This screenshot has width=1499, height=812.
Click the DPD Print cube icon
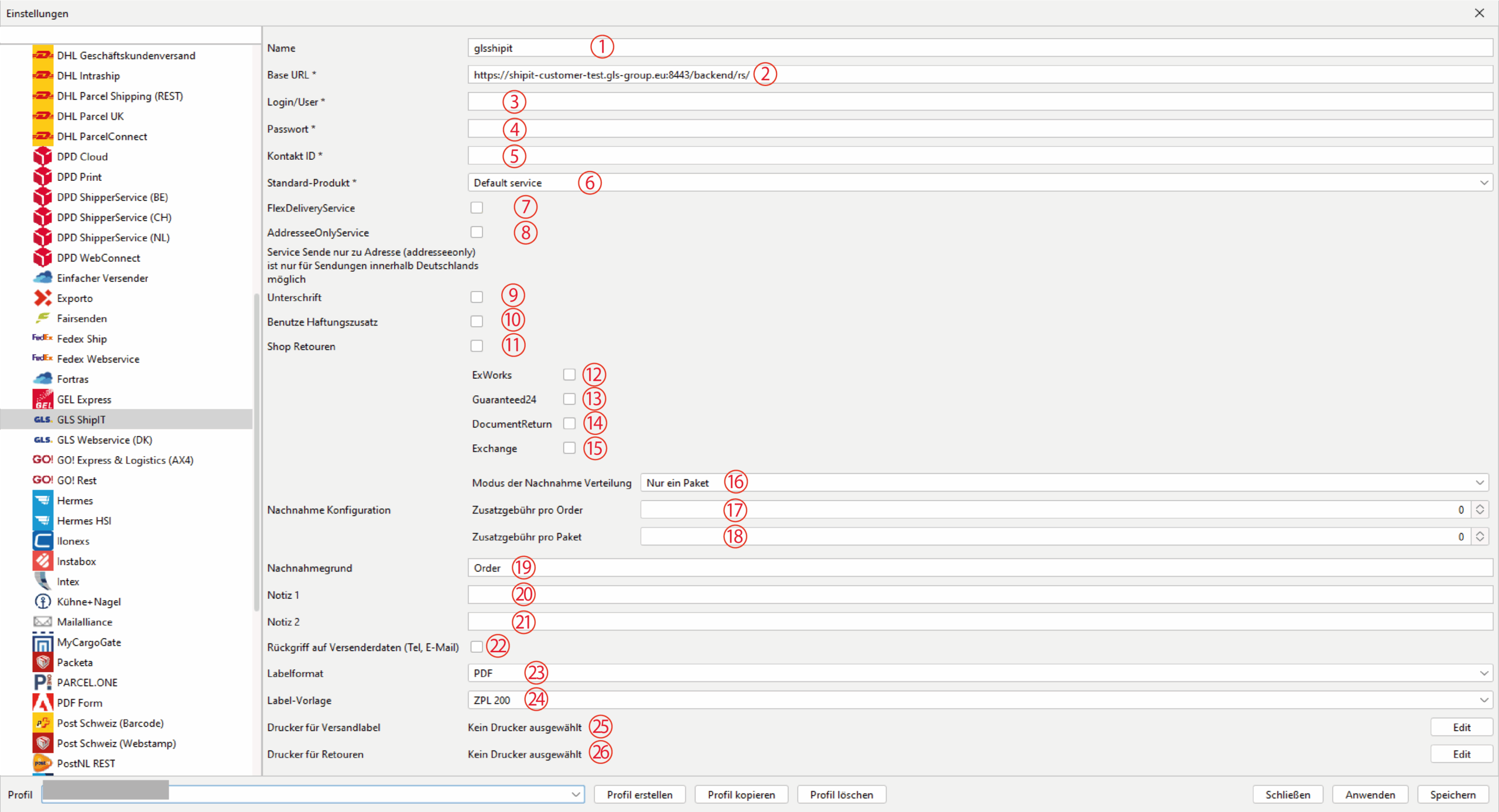click(x=43, y=177)
